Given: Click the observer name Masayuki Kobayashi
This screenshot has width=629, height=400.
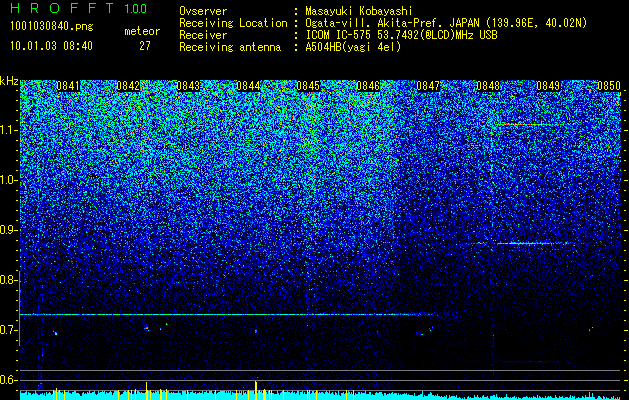Looking at the screenshot, I should tap(359, 11).
